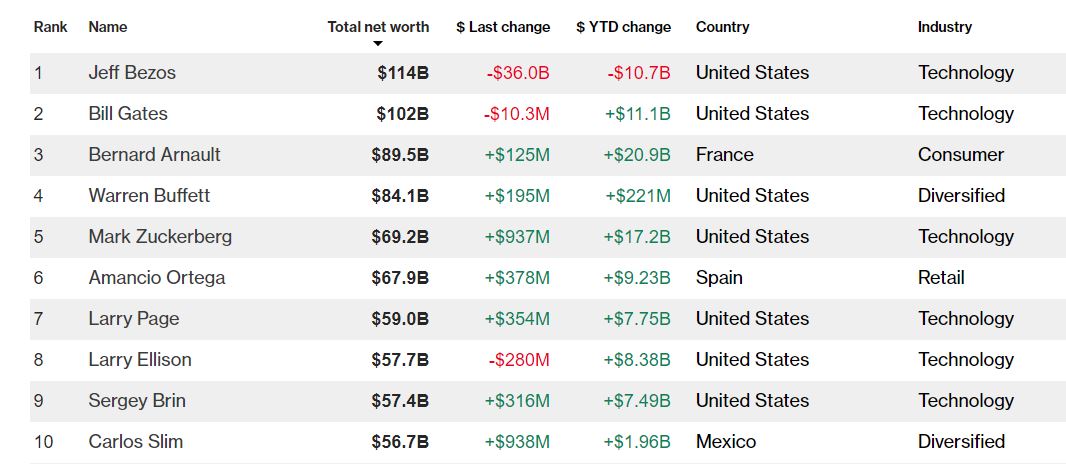
Task: Click the Name column header
Action: [x=108, y=27]
